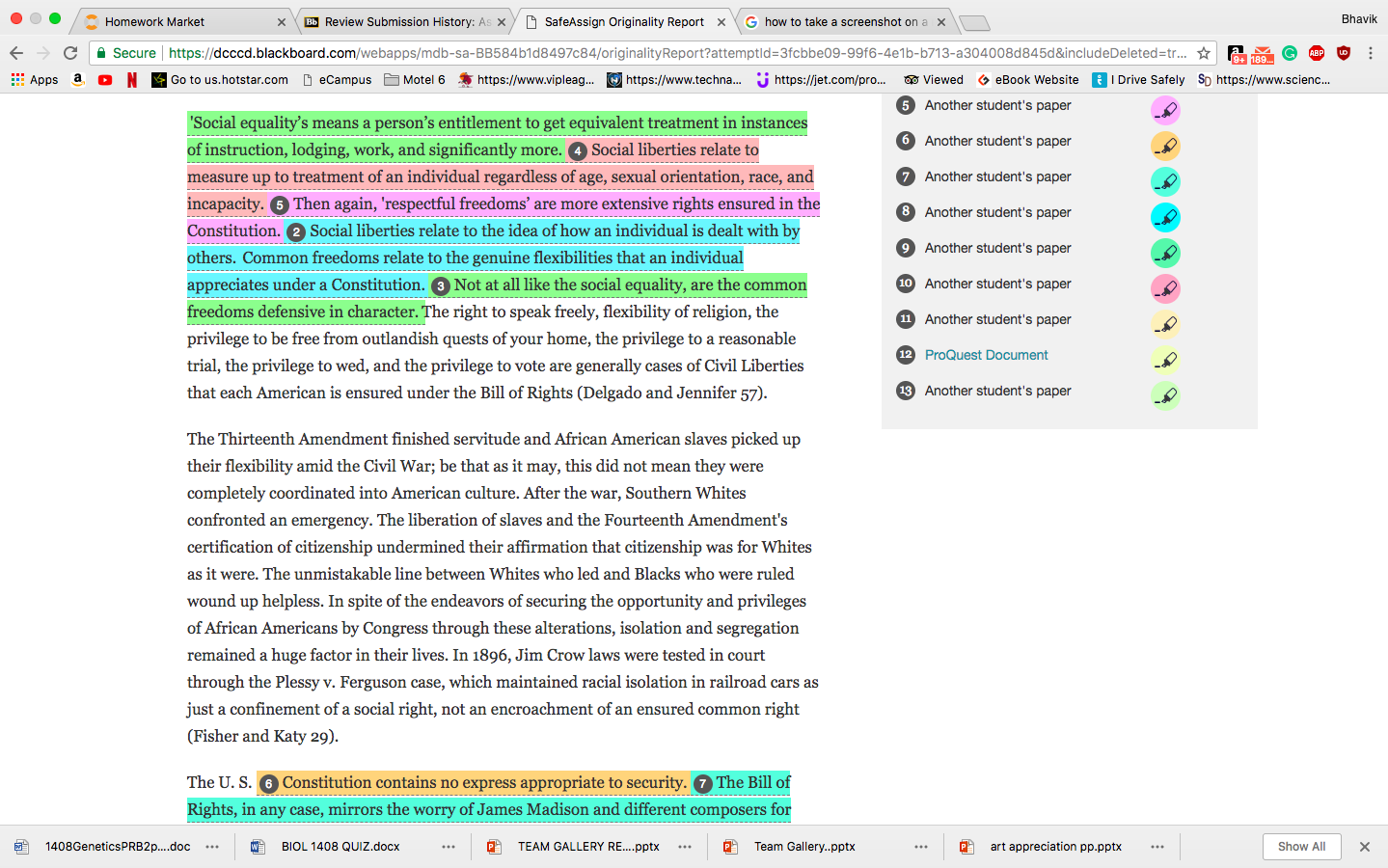Click the yellow highlight swatch for citation 11
1388x868 pixels.
coord(1165,324)
